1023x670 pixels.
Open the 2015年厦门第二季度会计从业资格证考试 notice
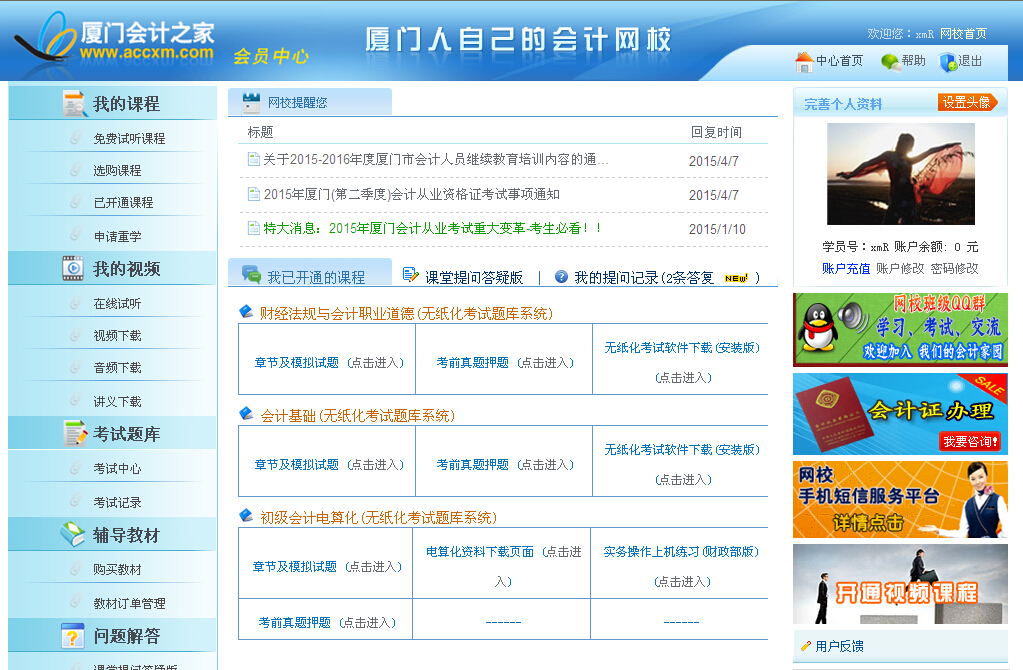411,195
